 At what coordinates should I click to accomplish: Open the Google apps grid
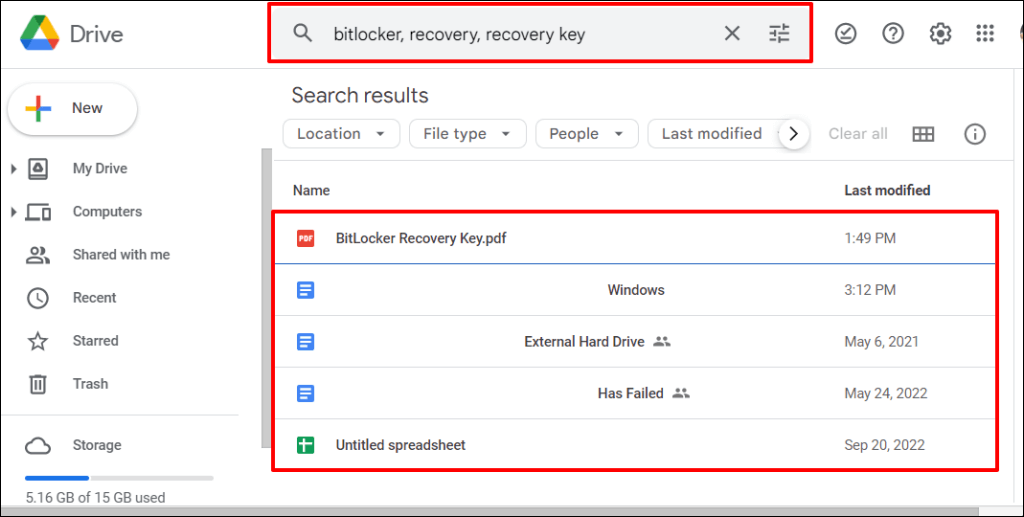[x=986, y=34]
